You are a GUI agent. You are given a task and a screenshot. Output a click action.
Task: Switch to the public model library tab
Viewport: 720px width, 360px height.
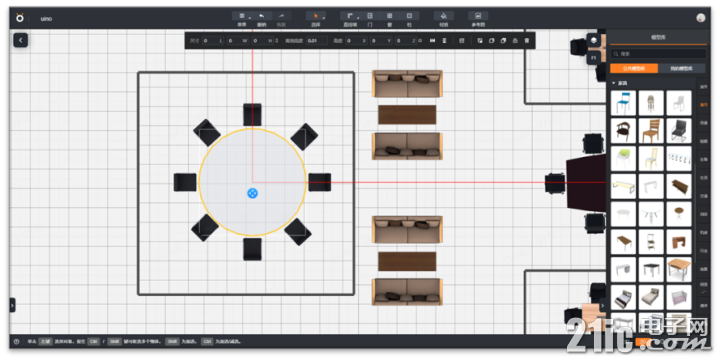pyautogui.click(x=634, y=68)
